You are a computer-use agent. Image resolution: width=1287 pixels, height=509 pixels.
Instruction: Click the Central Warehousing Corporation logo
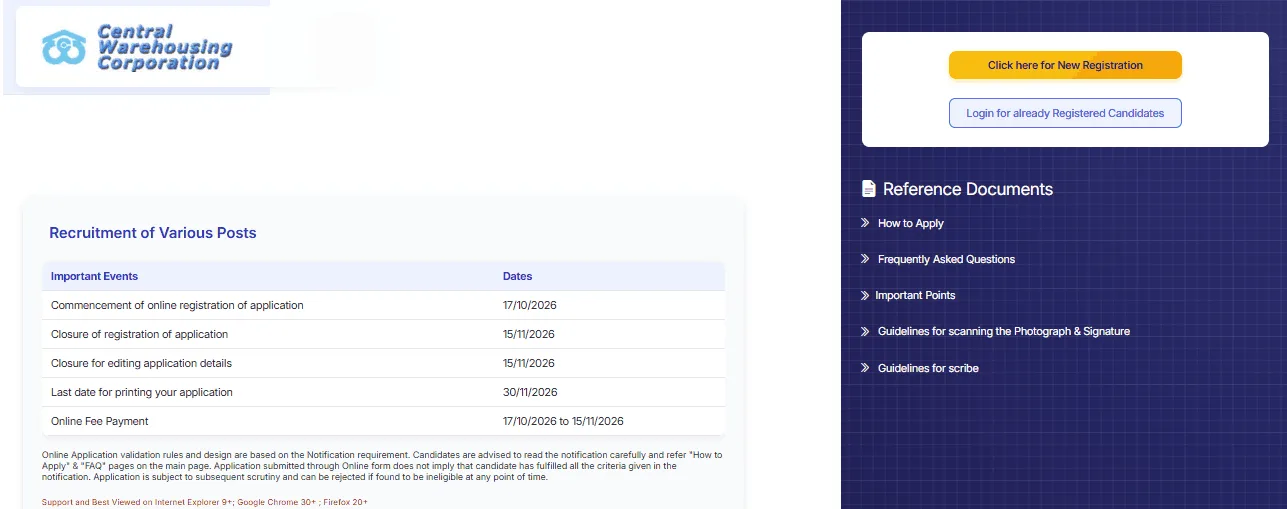(x=137, y=47)
